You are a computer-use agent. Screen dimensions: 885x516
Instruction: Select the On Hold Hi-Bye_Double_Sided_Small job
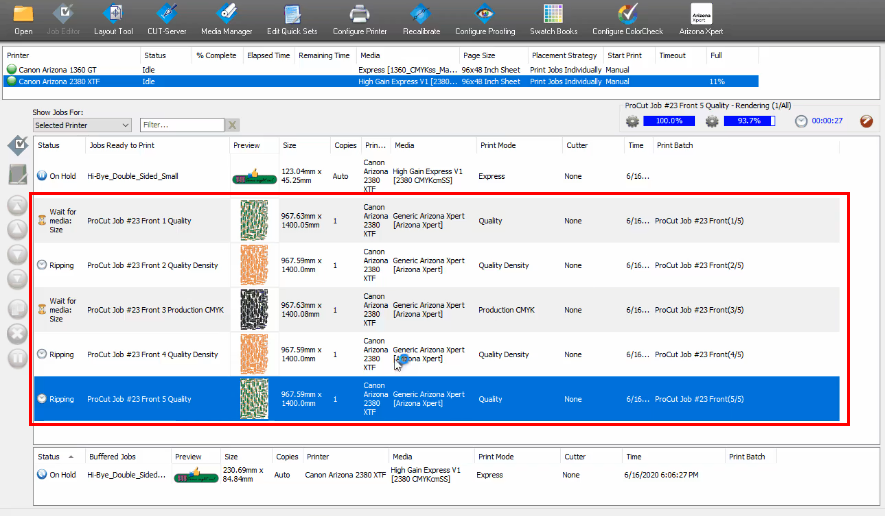click(136, 176)
